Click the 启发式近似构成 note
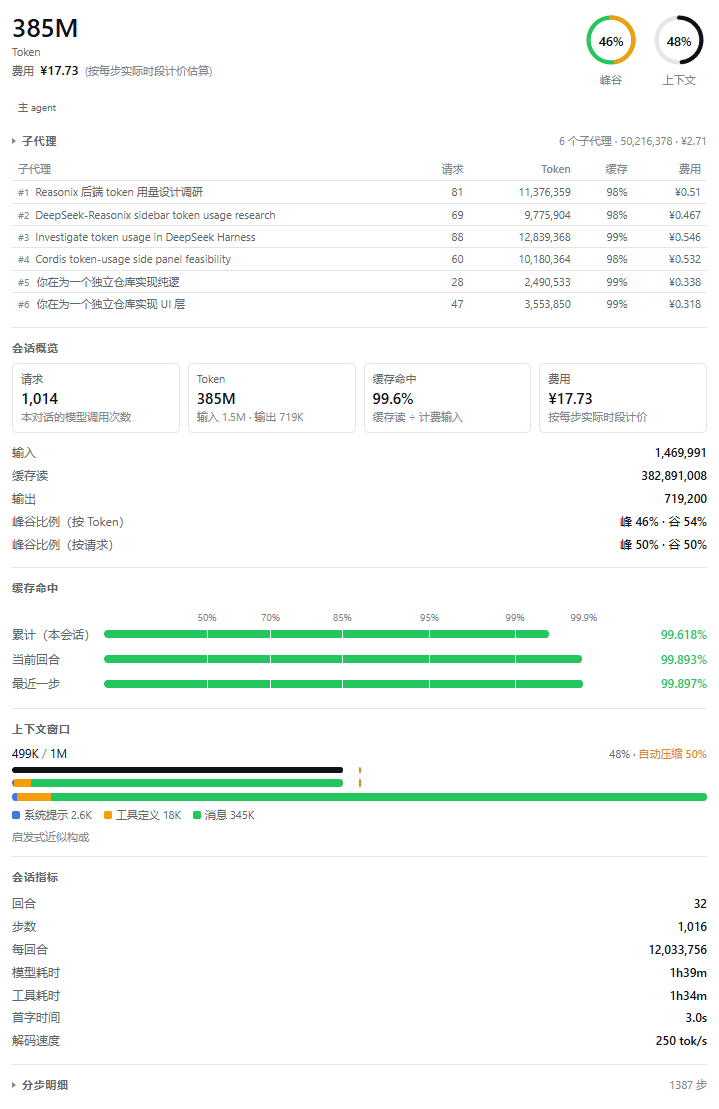The height and width of the screenshot is (1109, 719). click(x=50, y=837)
